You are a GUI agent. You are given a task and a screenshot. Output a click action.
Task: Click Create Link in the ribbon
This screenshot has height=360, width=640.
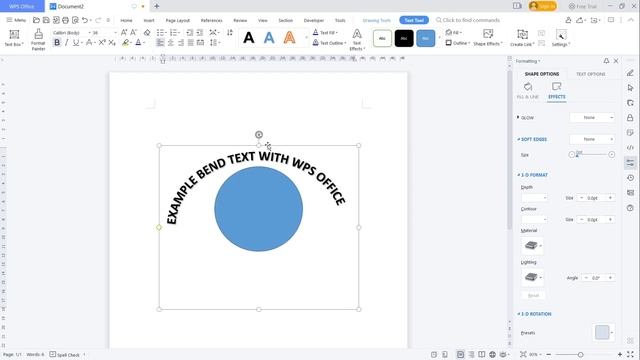522,38
